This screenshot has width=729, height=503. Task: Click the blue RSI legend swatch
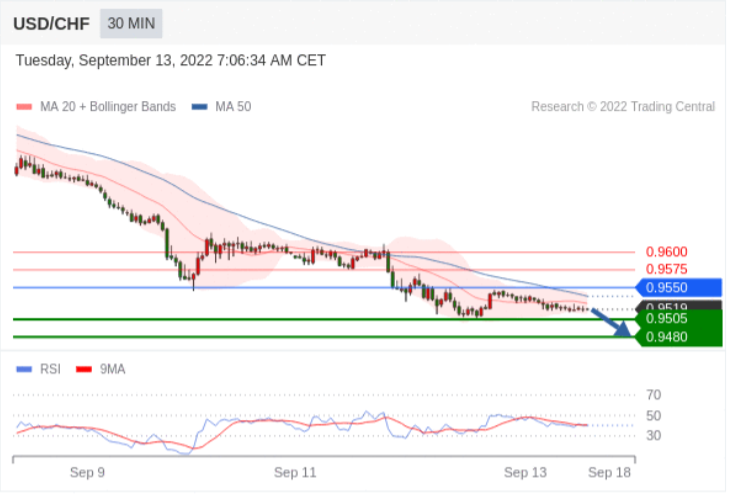(x=24, y=370)
